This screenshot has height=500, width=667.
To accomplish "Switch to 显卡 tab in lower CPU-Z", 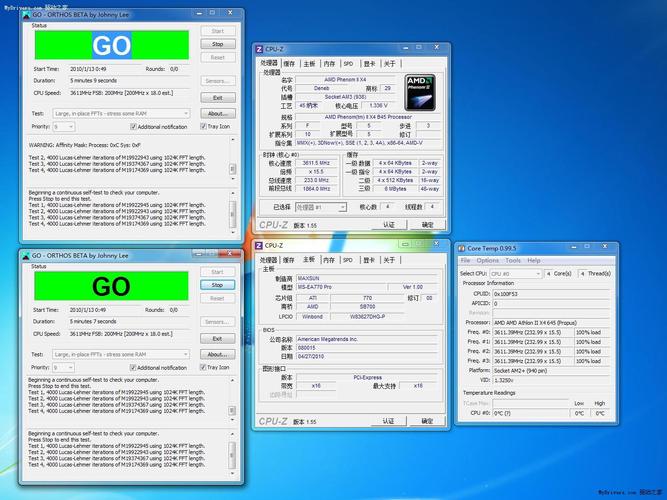I will (x=369, y=260).
